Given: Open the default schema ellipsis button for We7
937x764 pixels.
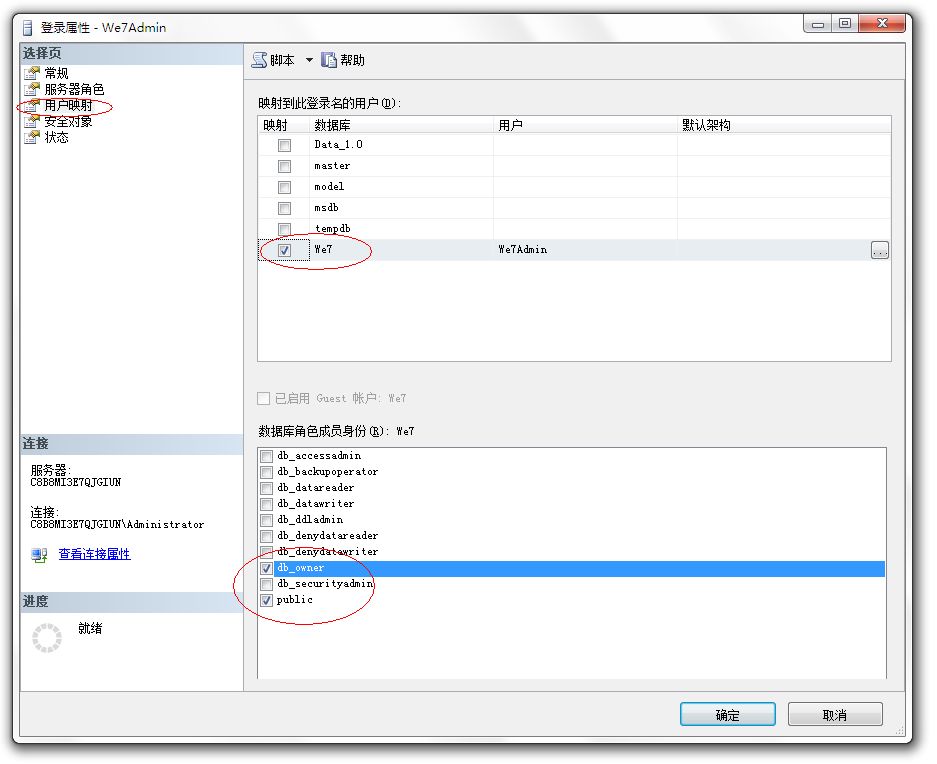Looking at the screenshot, I should point(880,250).
